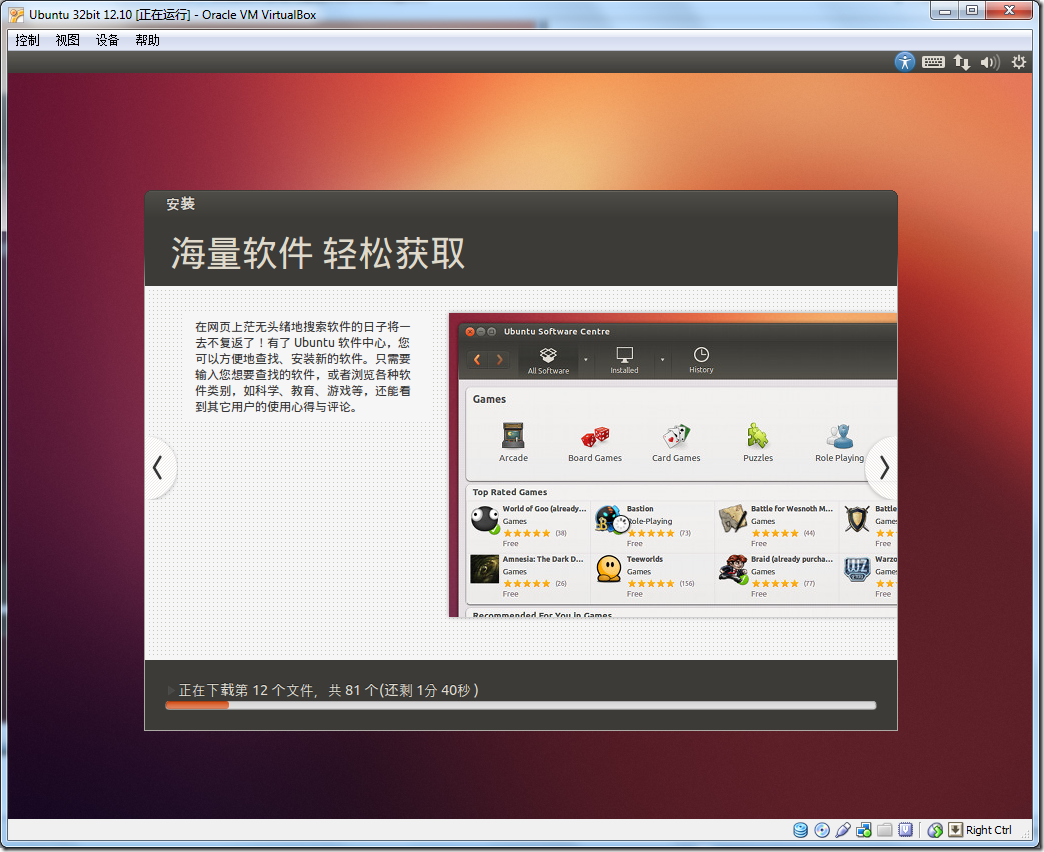Screen dimensions: 1044x852
Task: Click the VirtualBox USB status icon
Action: coord(843,829)
